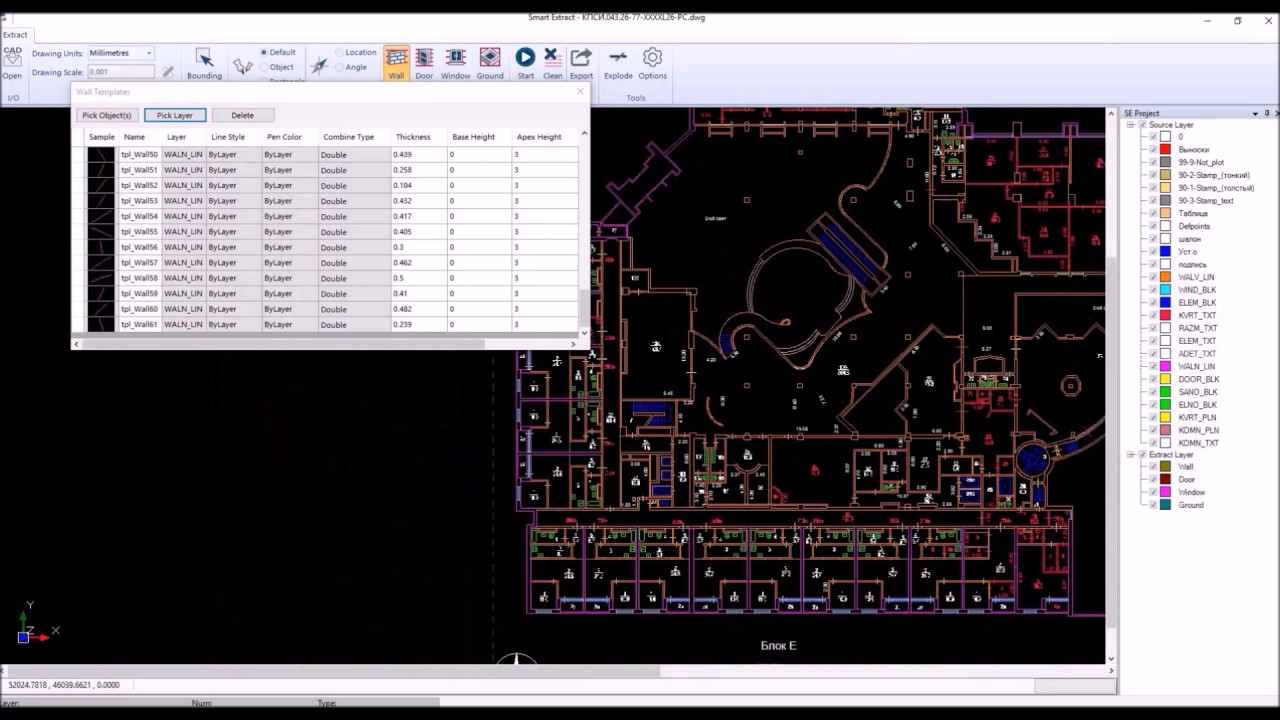Click the Drawing Scale input field

121,72
